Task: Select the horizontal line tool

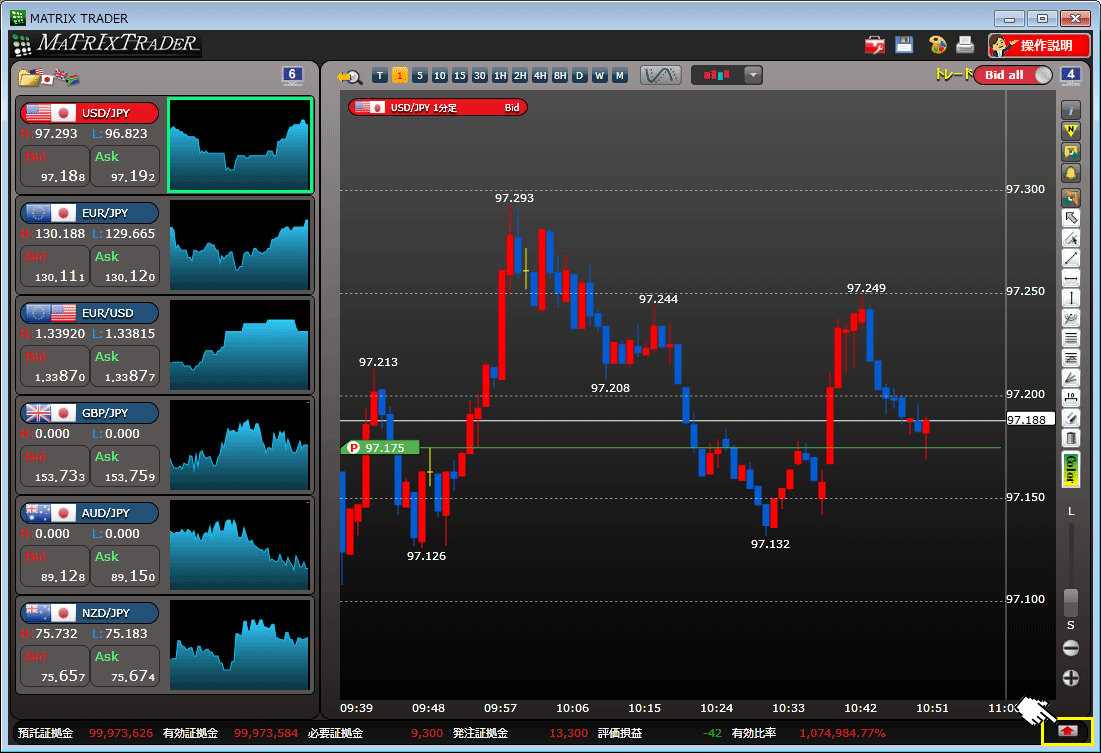Action: click(1070, 278)
